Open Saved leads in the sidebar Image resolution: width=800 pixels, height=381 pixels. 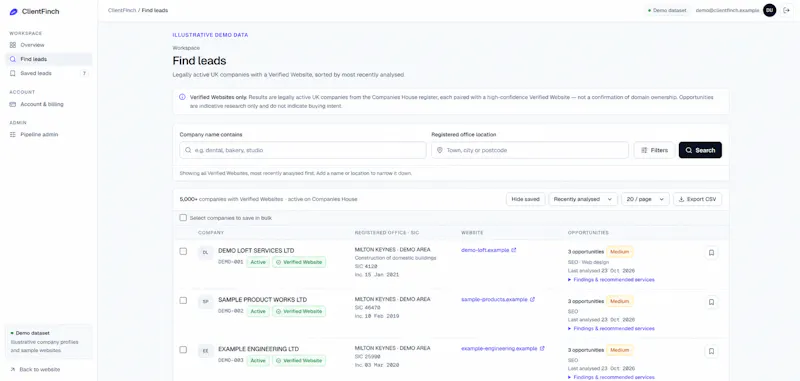click(48, 73)
